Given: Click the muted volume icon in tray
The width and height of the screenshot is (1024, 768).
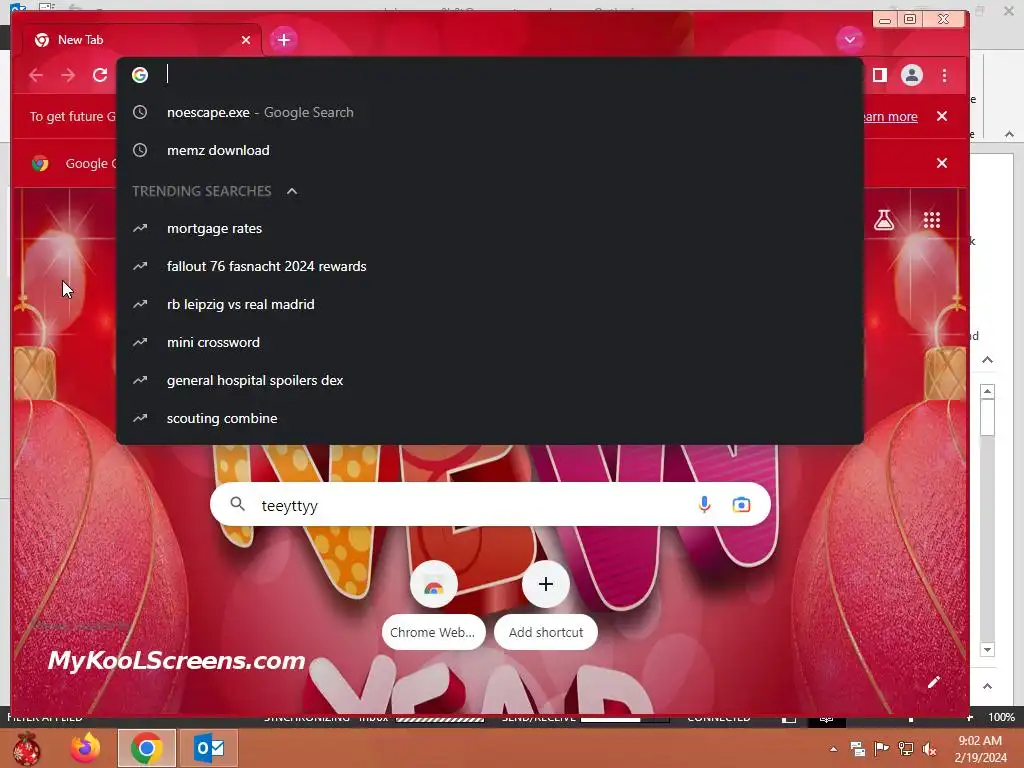Looking at the screenshot, I should pos(929,749).
